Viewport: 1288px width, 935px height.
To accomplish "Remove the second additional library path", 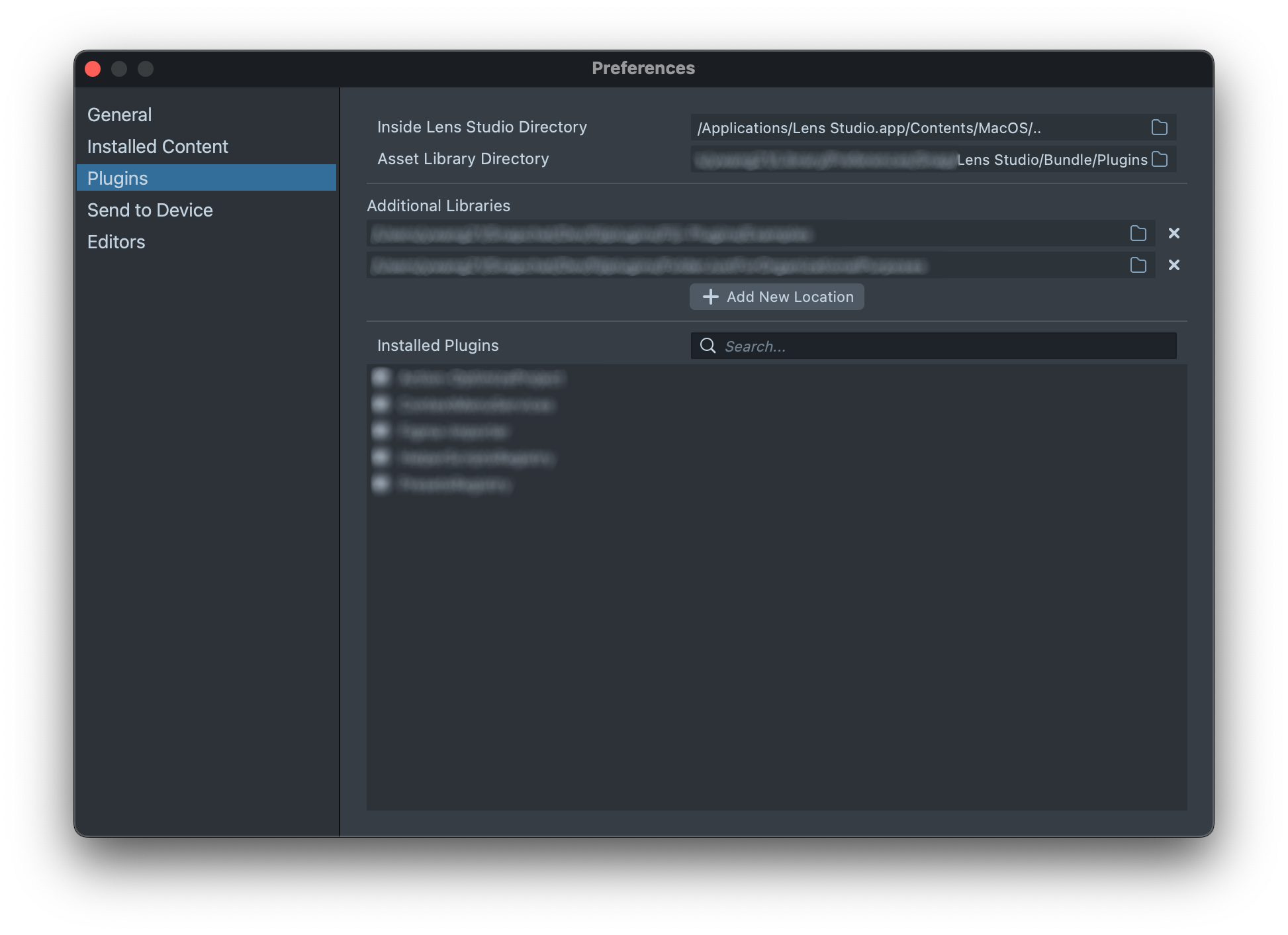I will (1173, 265).
